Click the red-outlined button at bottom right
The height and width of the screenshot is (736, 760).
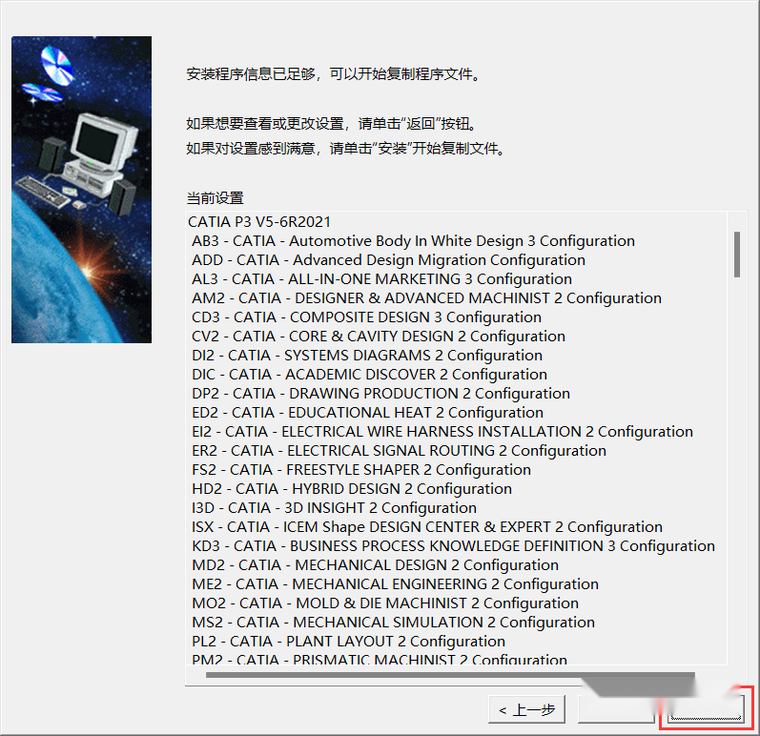(x=707, y=709)
